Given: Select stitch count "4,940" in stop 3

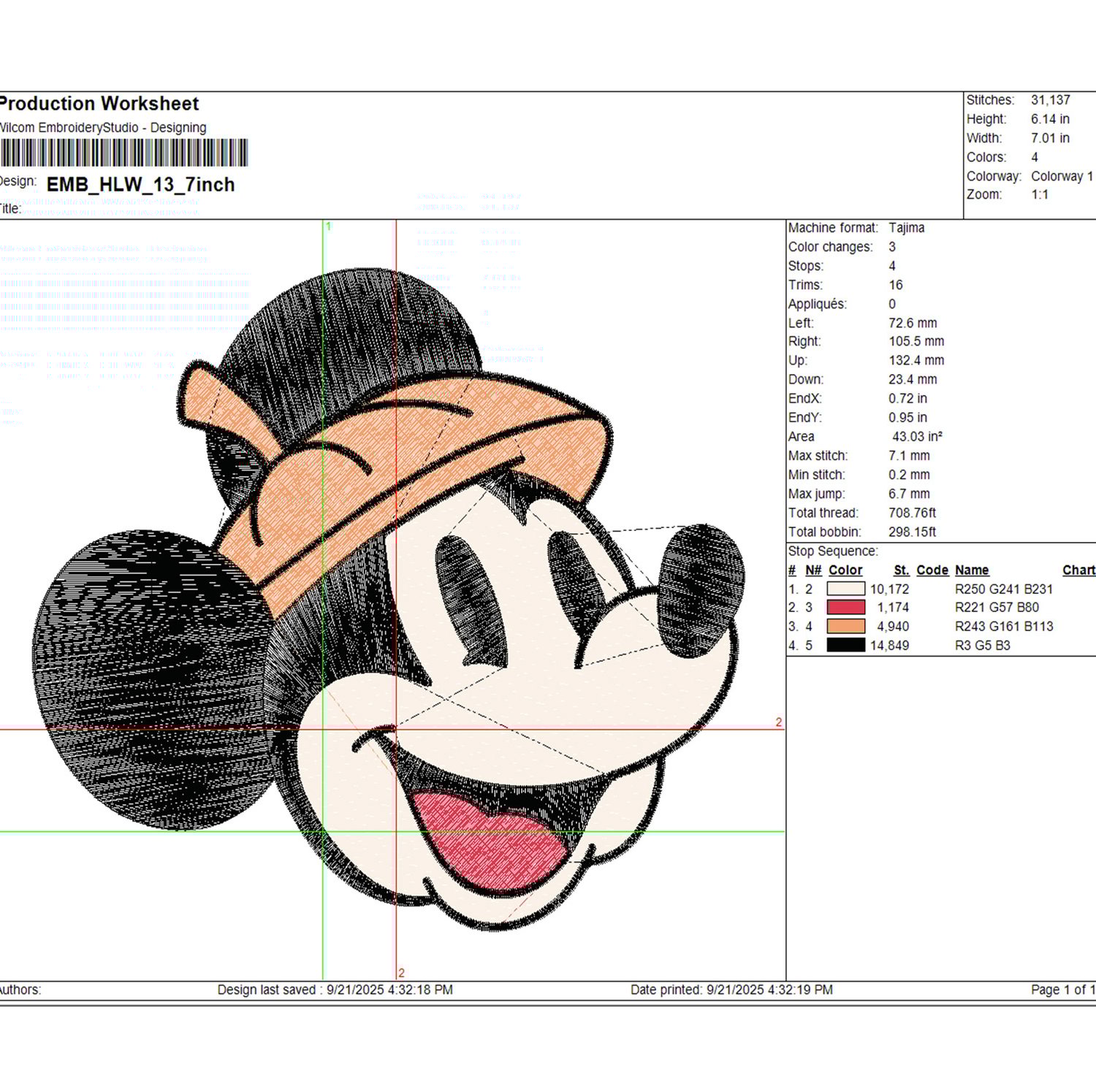Looking at the screenshot, I should (x=893, y=626).
